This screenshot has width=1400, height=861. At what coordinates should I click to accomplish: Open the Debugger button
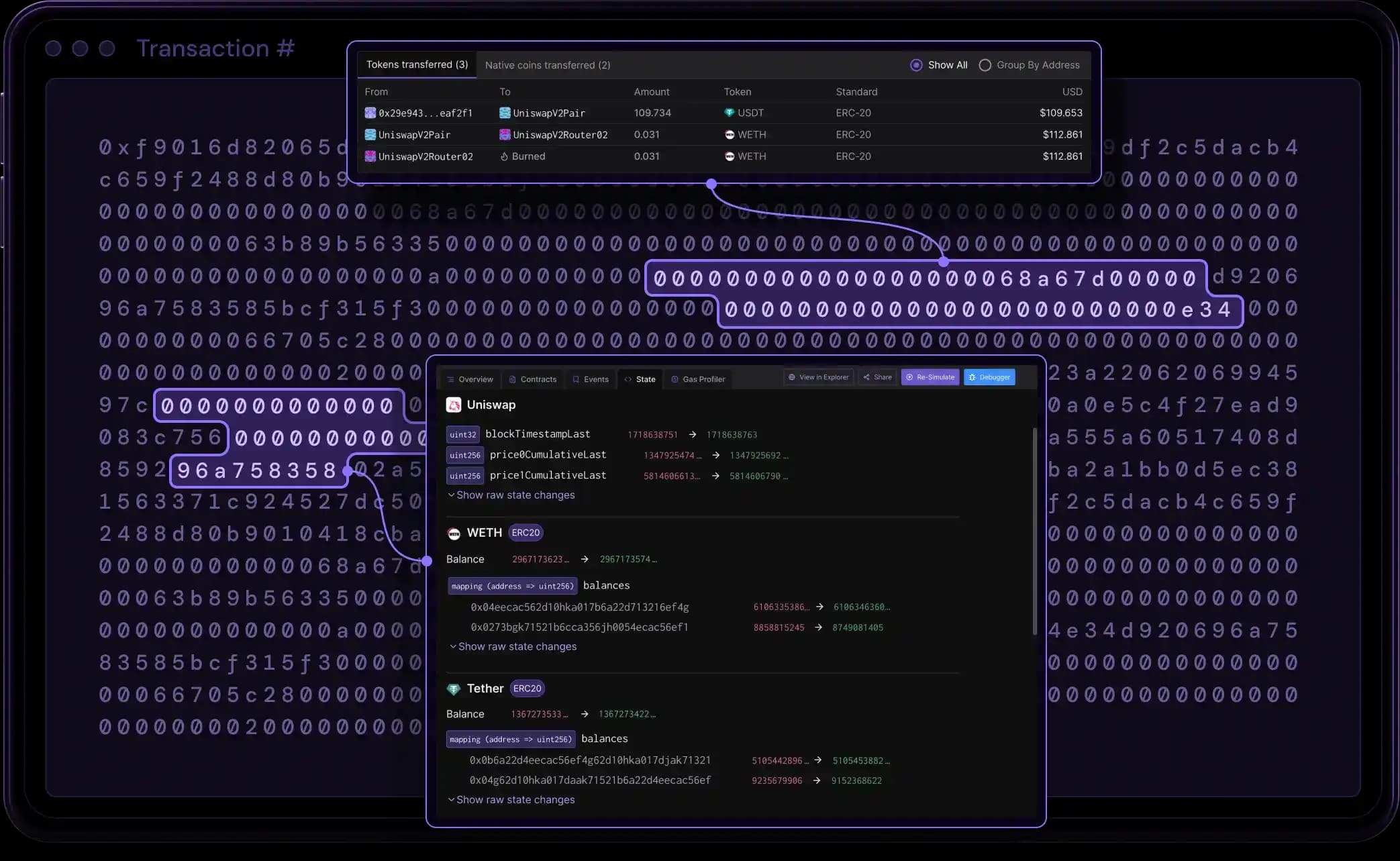[989, 377]
